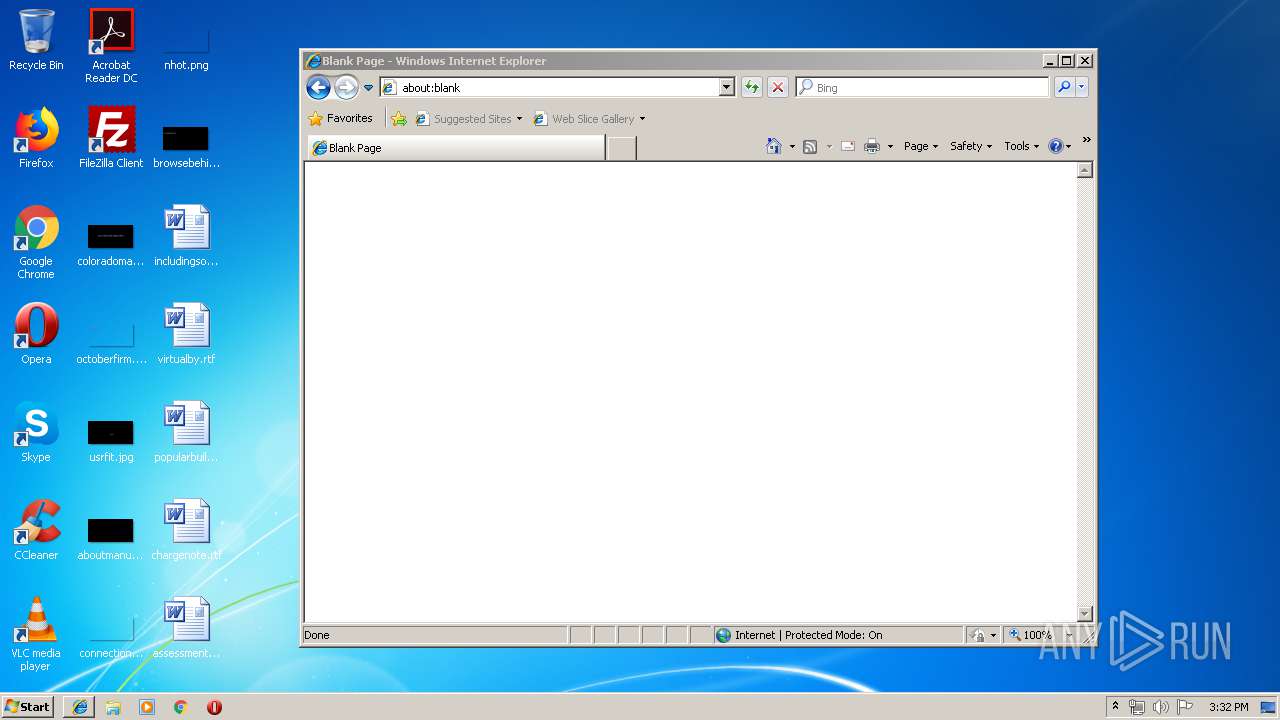
Task: Click the Help question mark icon
Action: pos(1055,146)
